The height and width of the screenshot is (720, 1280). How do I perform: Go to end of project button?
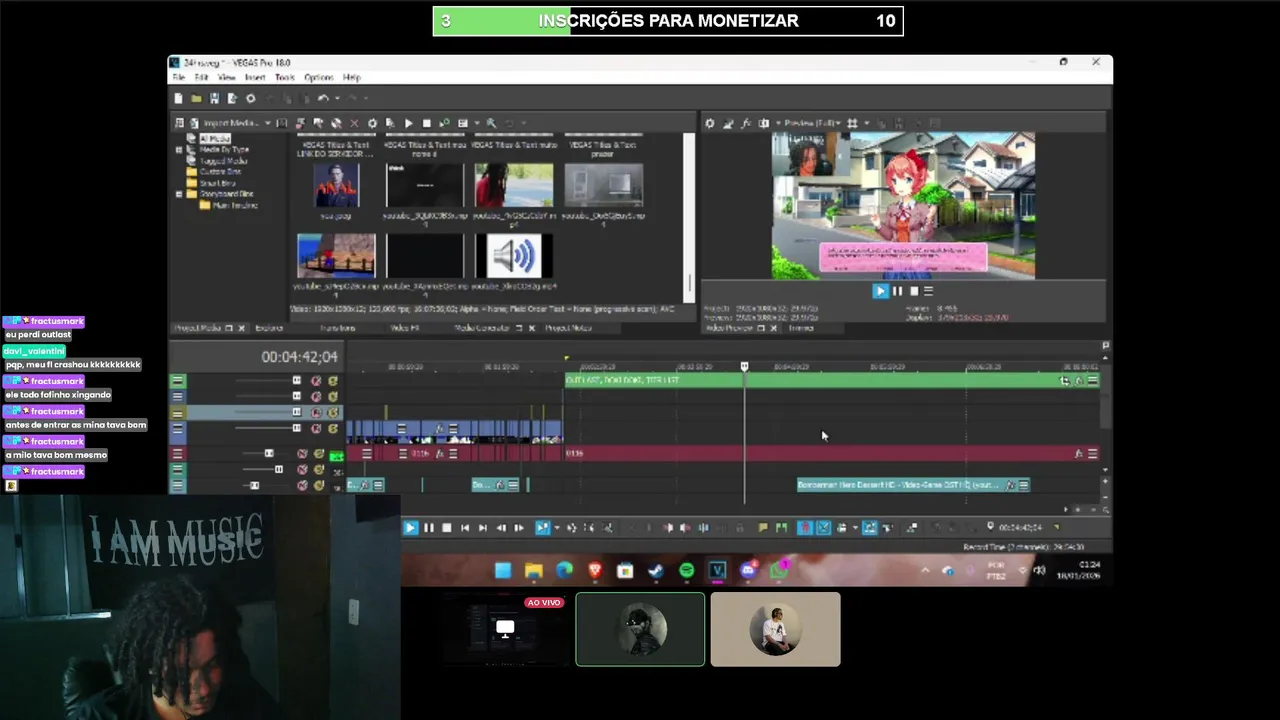(x=483, y=527)
